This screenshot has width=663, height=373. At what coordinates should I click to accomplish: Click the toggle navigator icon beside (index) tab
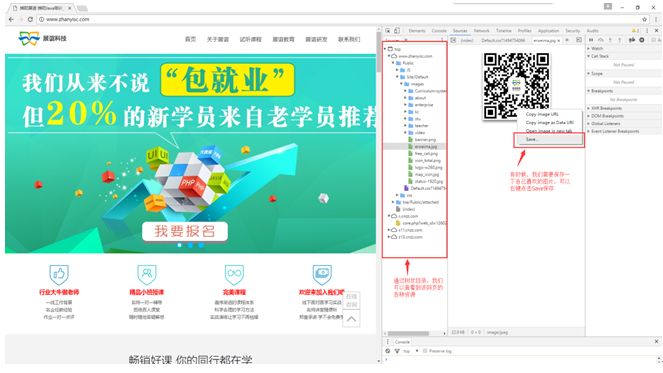click(453, 40)
